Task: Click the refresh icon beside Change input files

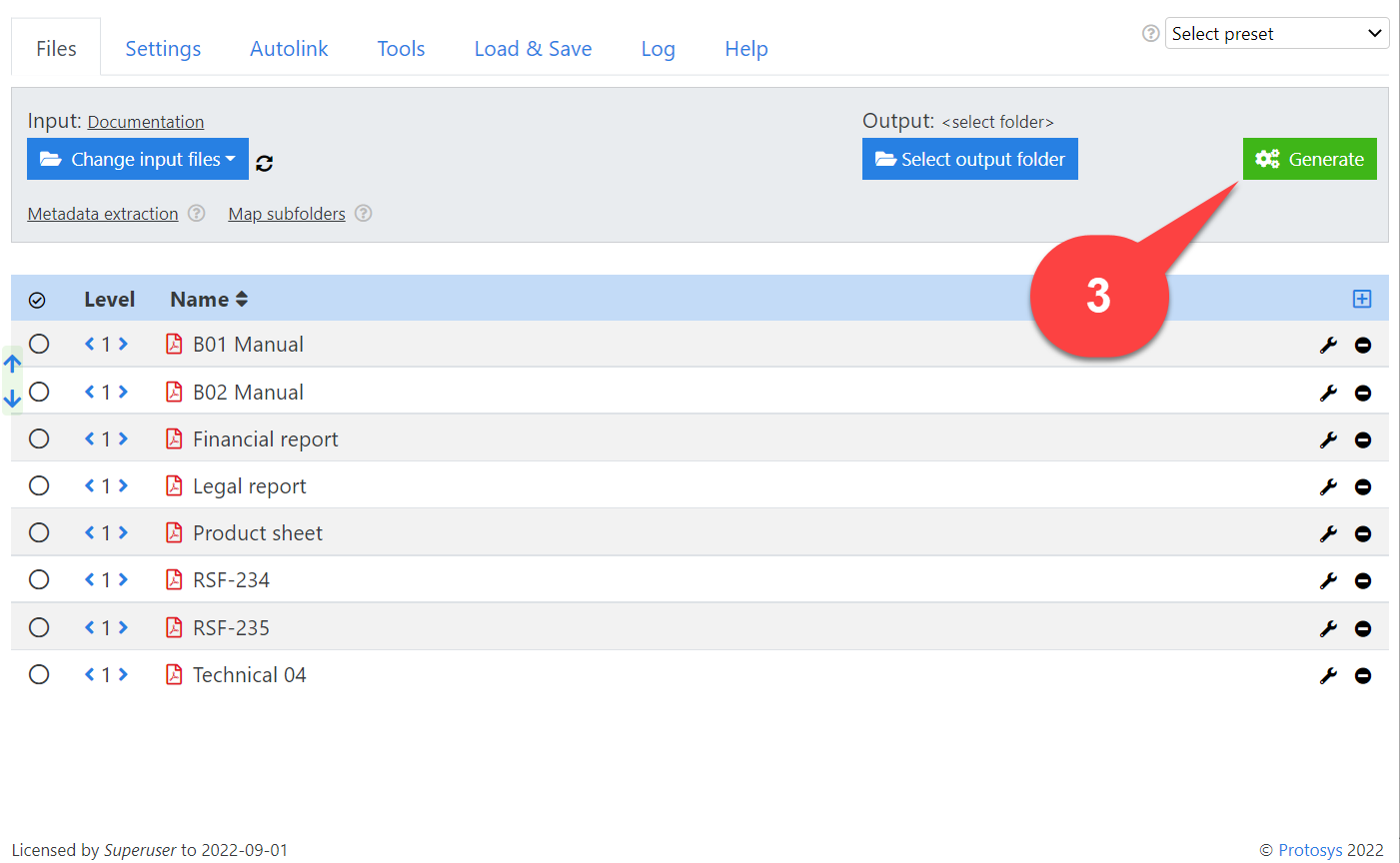Action: coord(264,163)
